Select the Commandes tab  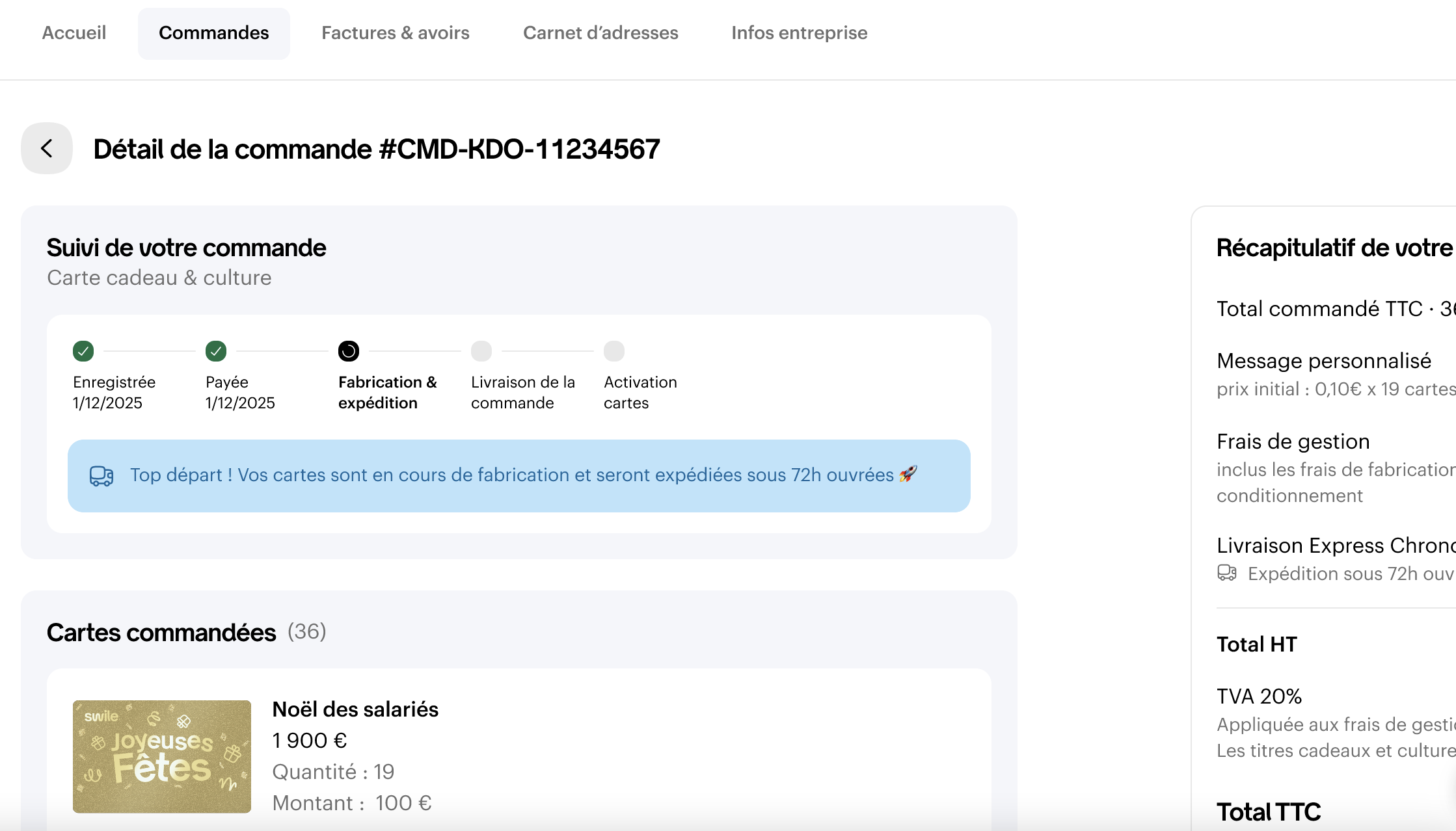pos(213,33)
